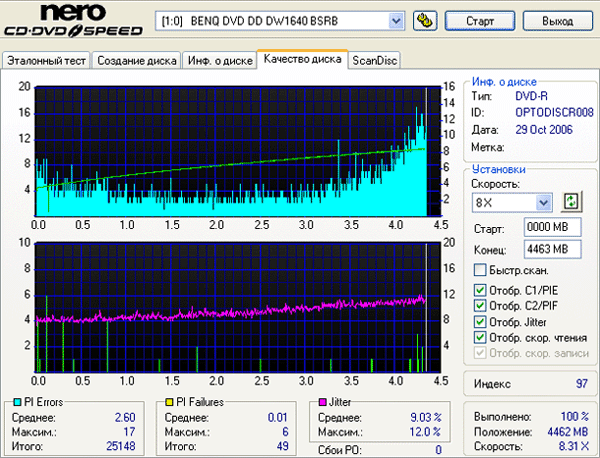Image resolution: width=600 pixels, height=458 pixels.
Task: Select the Инф. о диске tab
Action: point(219,61)
